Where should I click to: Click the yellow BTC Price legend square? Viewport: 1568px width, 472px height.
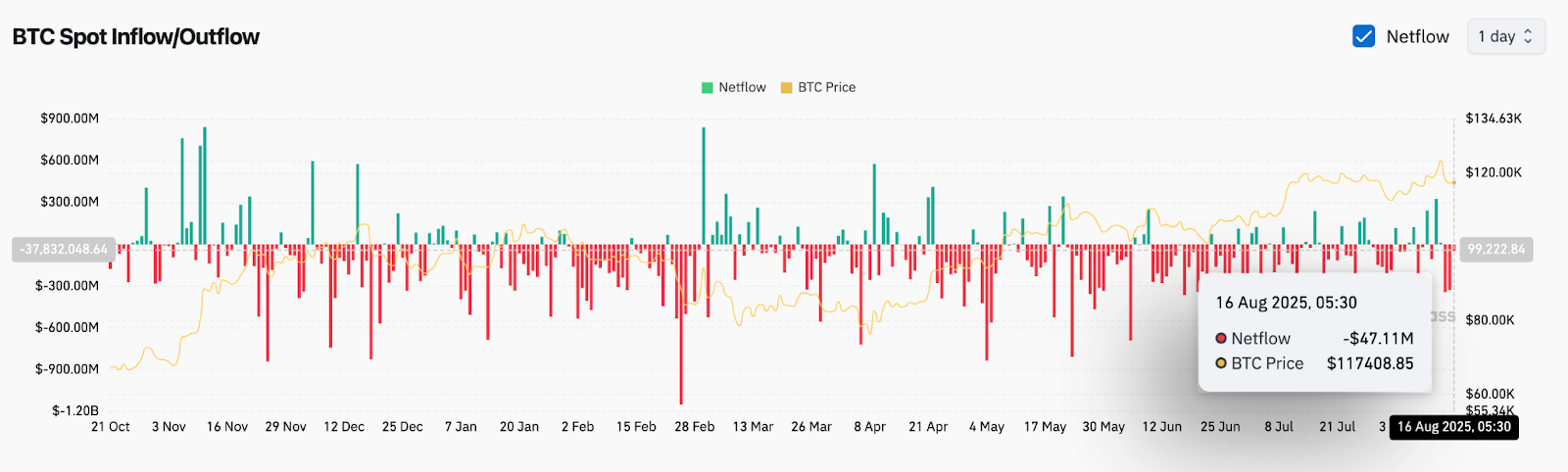pos(786,87)
